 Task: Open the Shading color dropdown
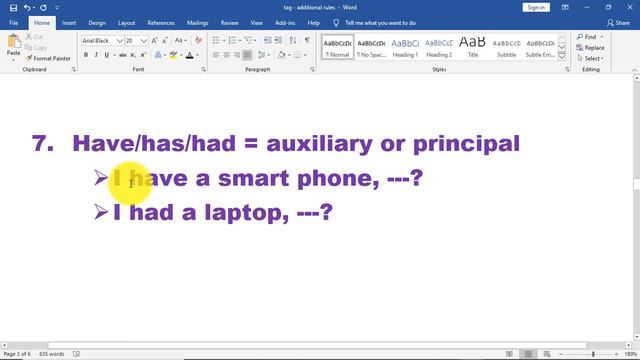tap(289, 55)
